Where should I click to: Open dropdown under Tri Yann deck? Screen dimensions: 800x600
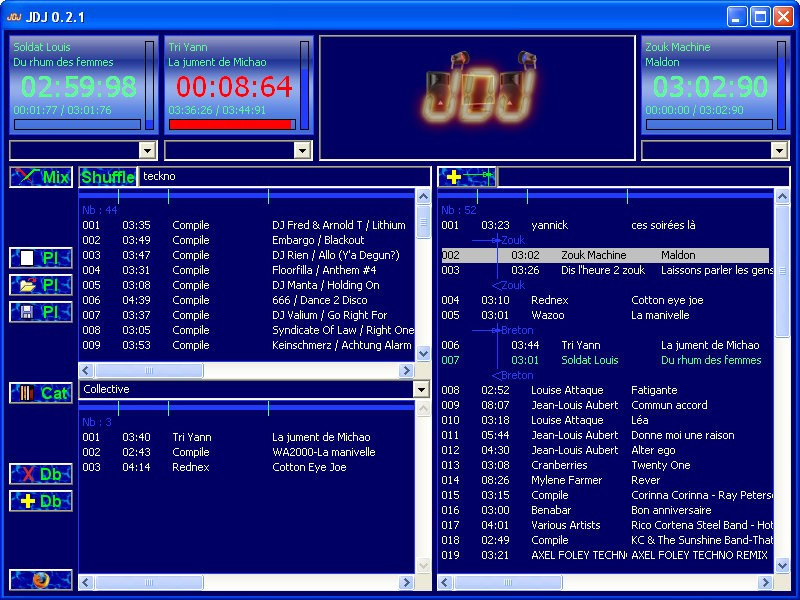303,151
